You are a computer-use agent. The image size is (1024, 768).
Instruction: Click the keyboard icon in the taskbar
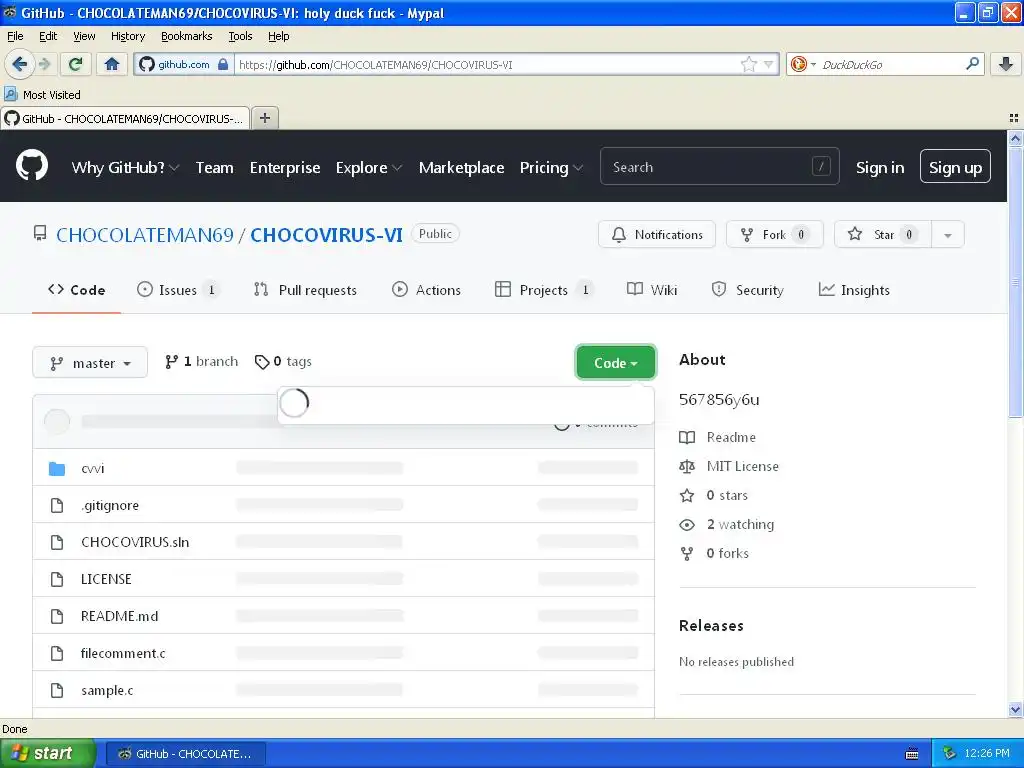click(912, 754)
